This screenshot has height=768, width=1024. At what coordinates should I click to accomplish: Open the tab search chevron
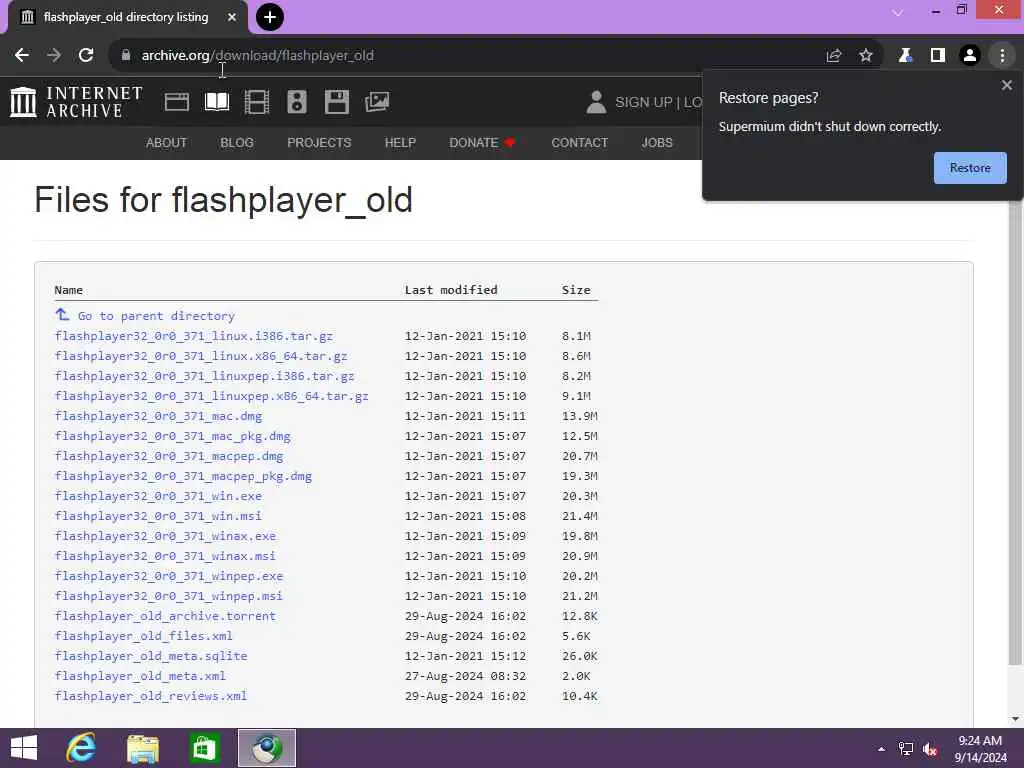[898, 12]
